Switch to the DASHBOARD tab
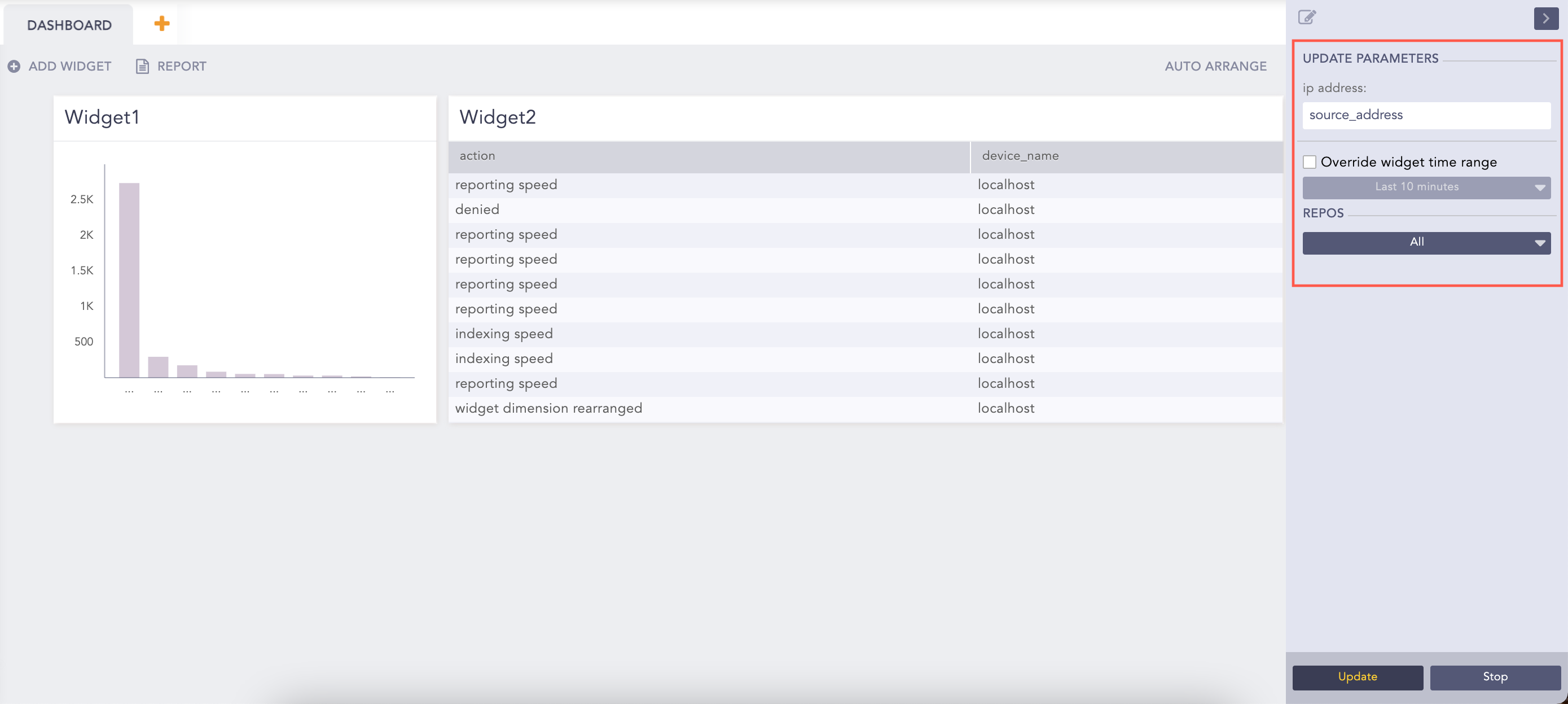This screenshot has height=704, width=1568. pos(69,25)
